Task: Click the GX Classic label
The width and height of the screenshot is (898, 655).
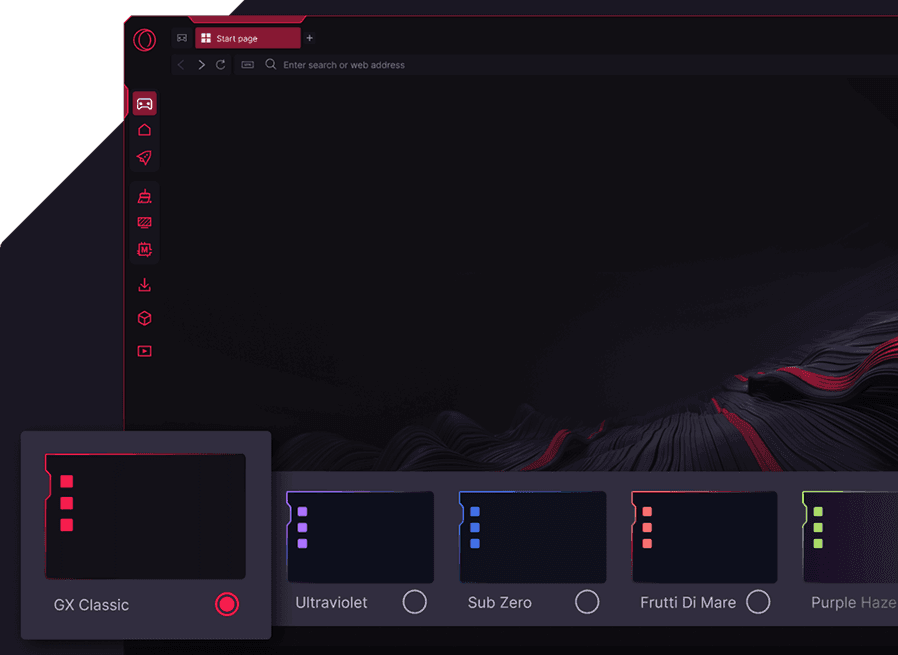Action: pyautogui.click(x=91, y=605)
